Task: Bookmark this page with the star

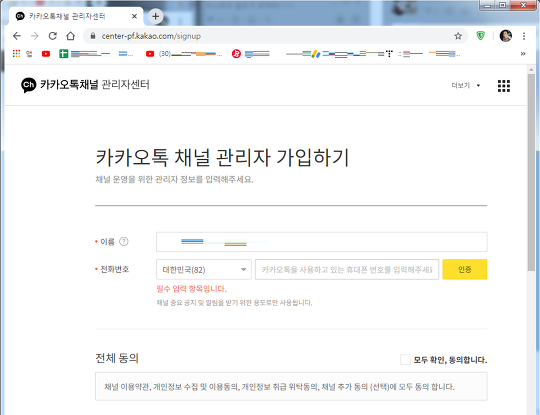Action: pyautogui.click(x=458, y=36)
